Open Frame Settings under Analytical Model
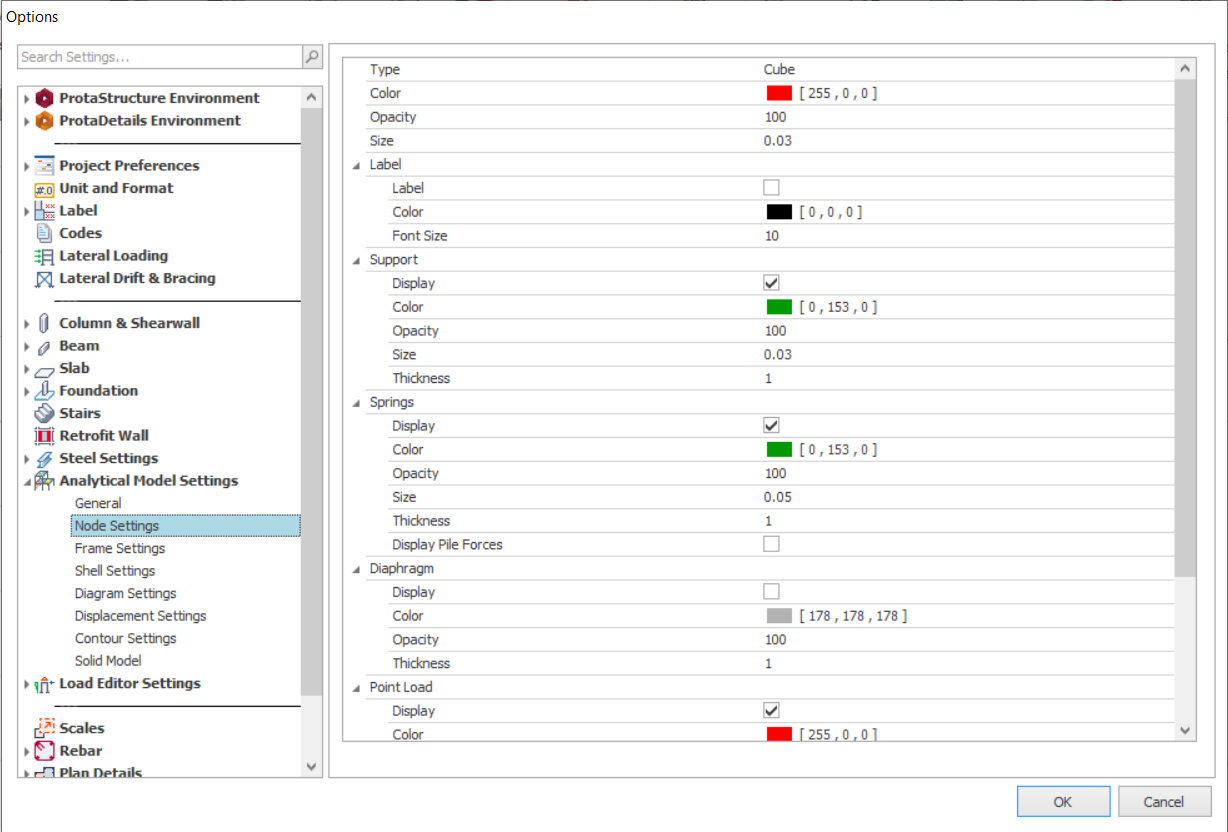1228x832 pixels. [x=120, y=548]
